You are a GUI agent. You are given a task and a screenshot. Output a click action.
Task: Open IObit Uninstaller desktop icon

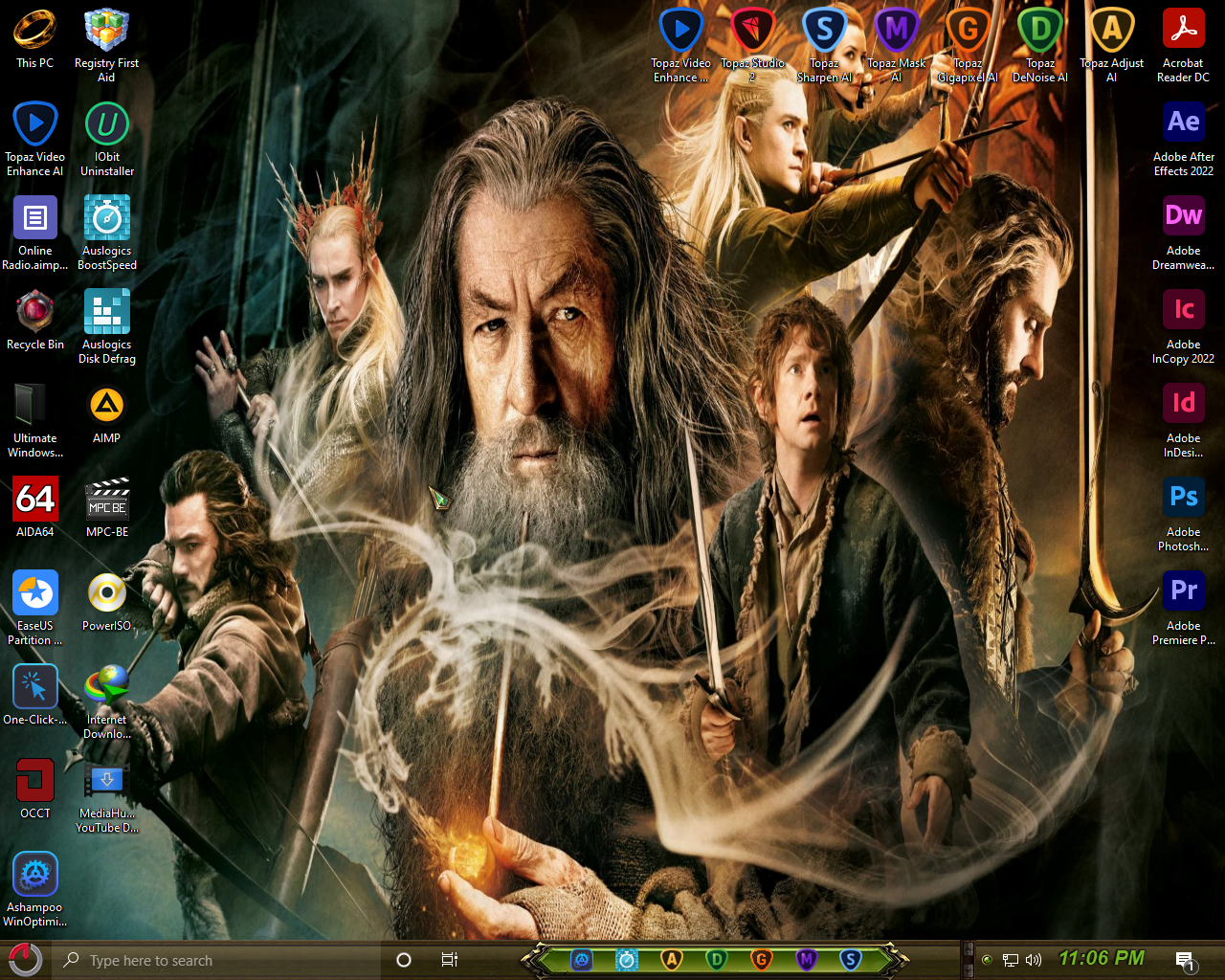point(106,139)
